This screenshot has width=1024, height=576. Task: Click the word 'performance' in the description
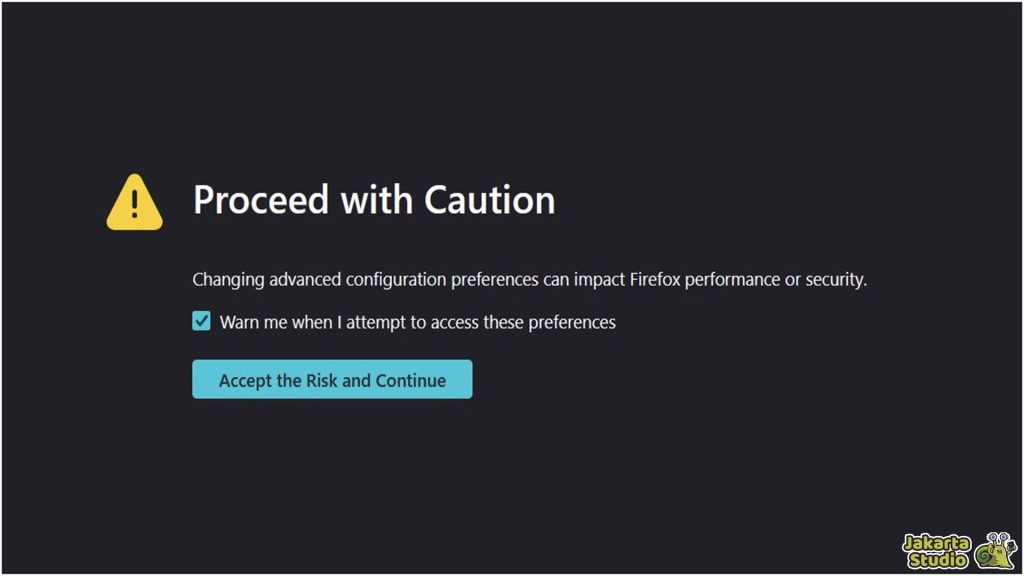(733, 280)
